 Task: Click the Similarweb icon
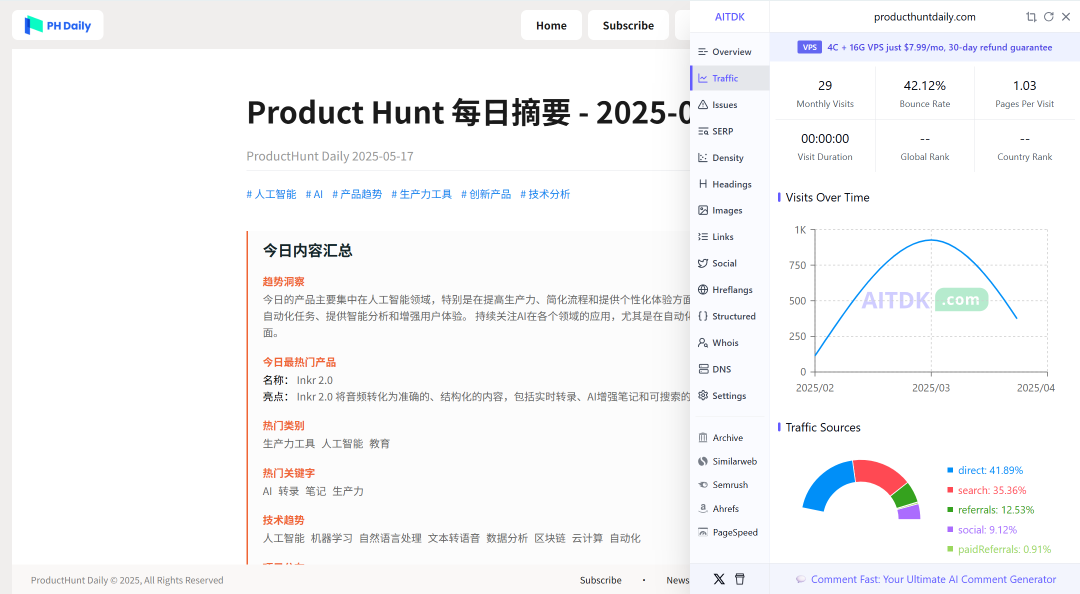coord(703,461)
